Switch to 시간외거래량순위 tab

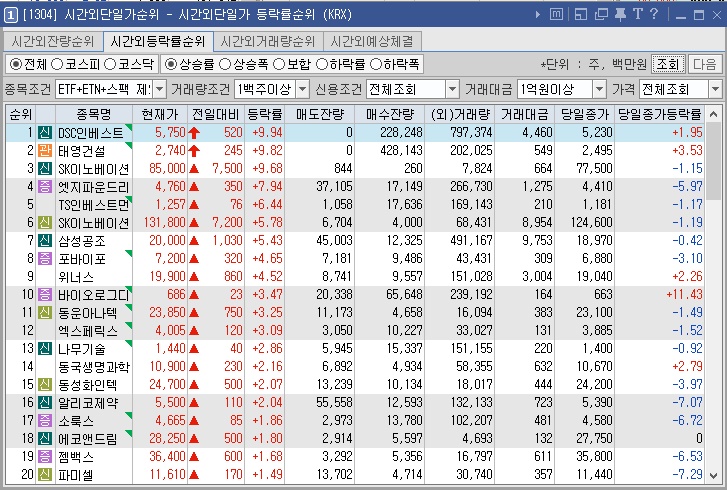268,42
